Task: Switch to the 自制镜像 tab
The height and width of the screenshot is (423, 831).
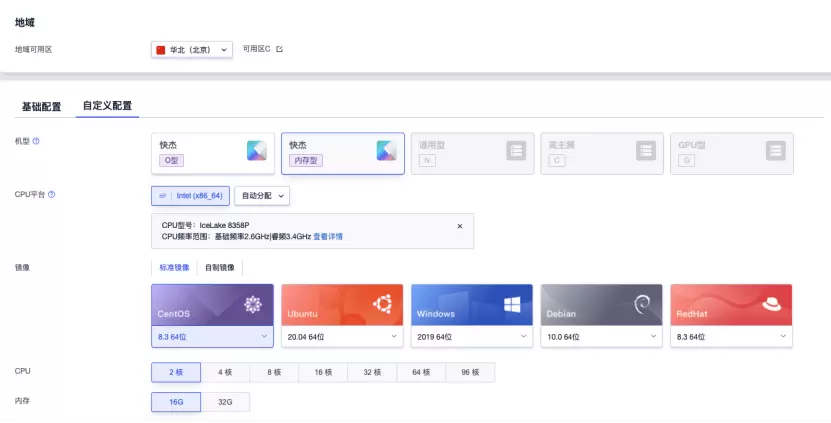Action: 222,268
